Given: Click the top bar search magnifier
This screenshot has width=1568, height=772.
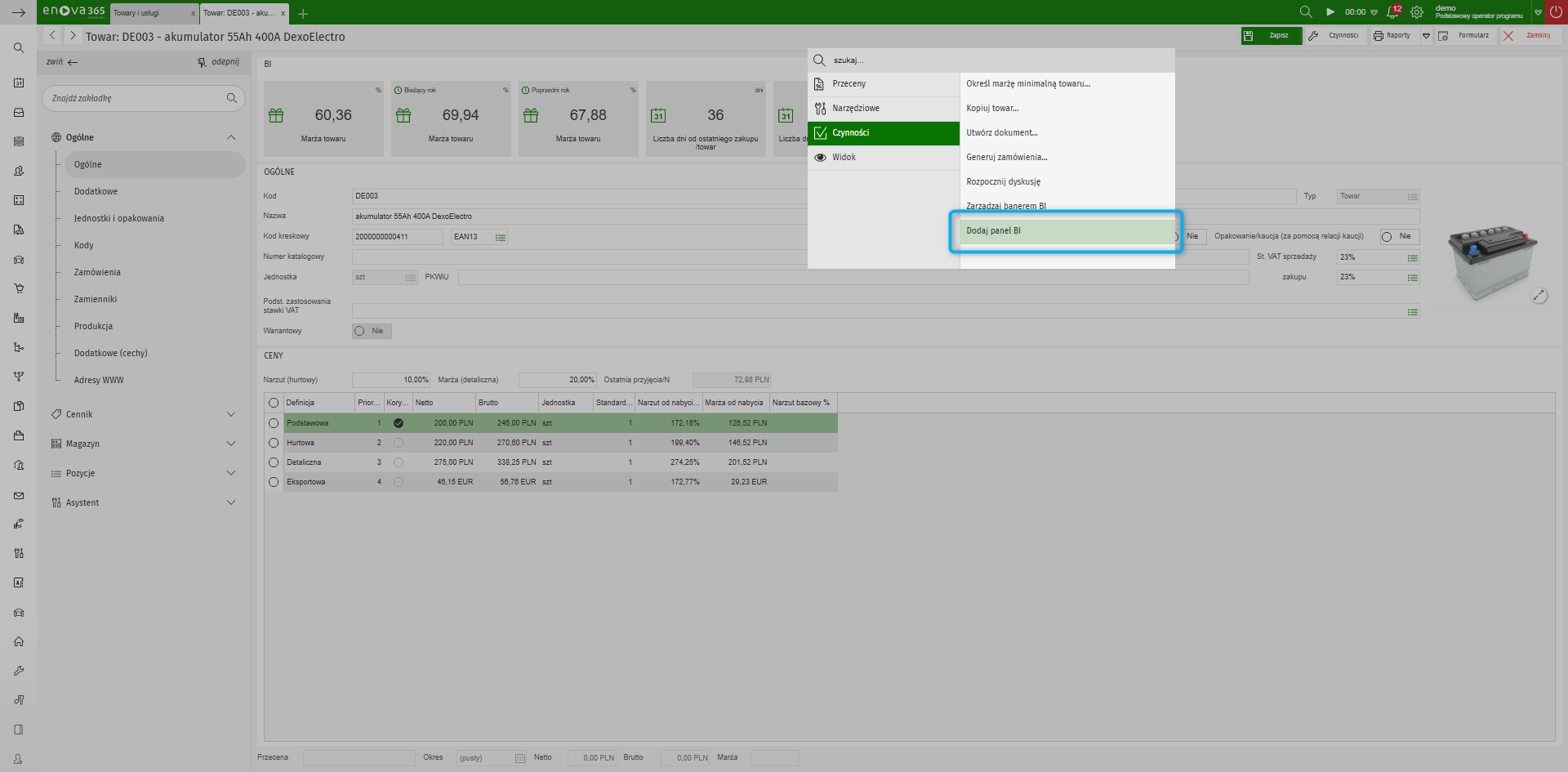Looking at the screenshot, I should point(1306,12).
